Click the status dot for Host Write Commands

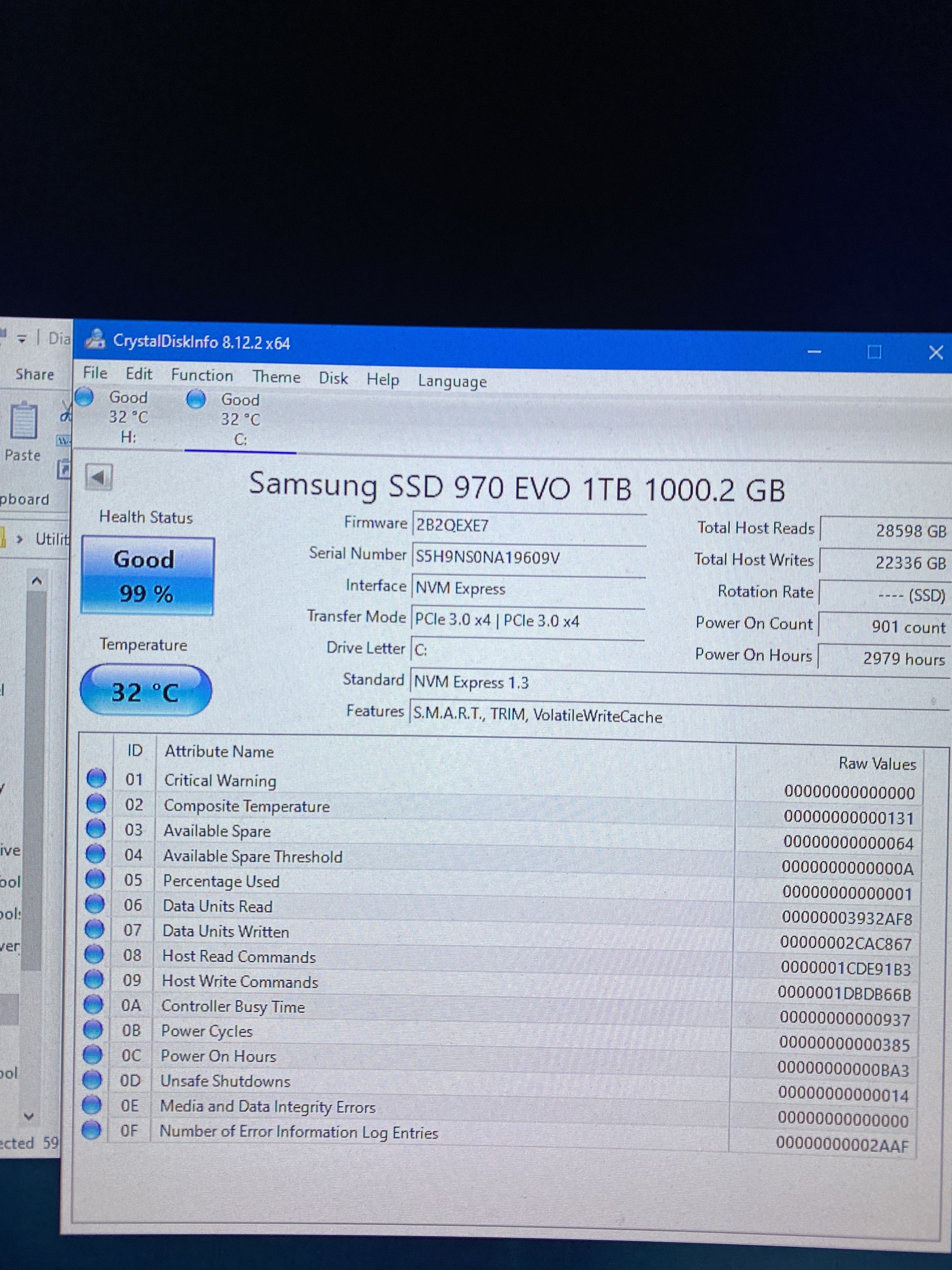point(93,980)
